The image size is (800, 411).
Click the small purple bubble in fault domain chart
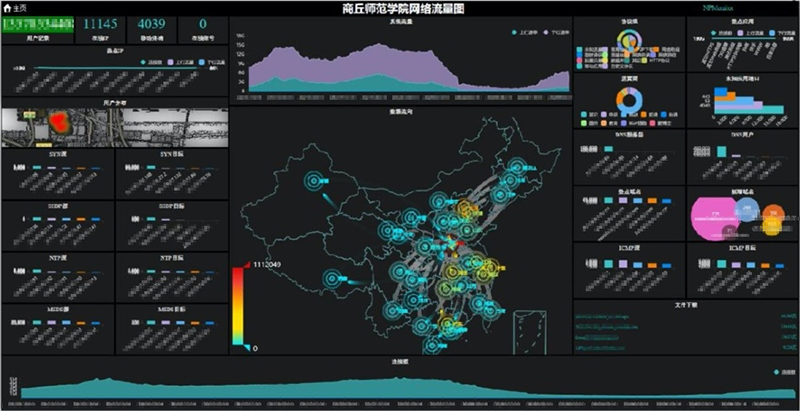pos(730,232)
